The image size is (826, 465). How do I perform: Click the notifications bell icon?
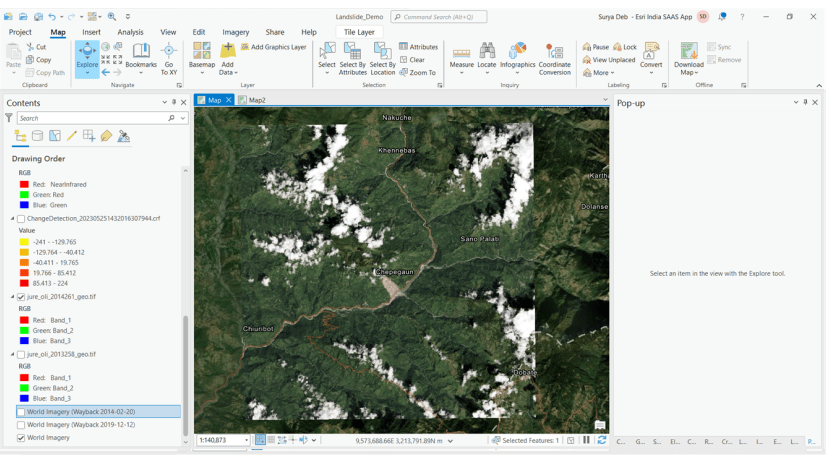coord(722,17)
